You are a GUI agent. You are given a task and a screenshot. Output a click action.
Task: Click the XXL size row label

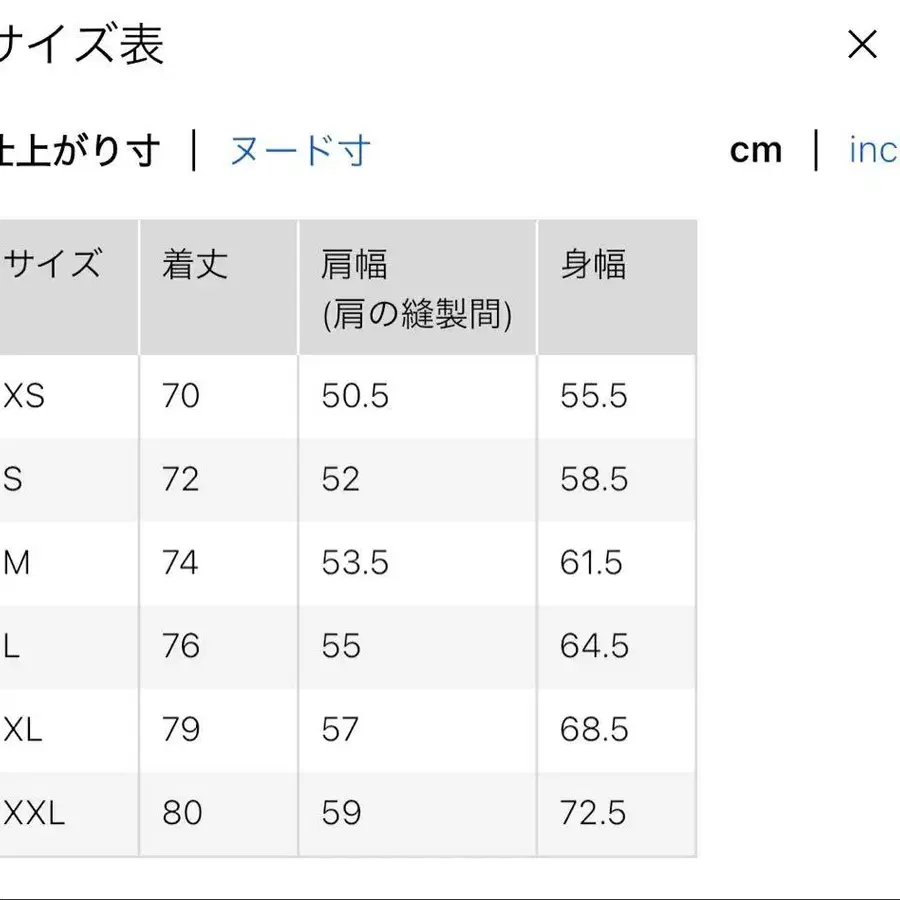tap(32, 814)
